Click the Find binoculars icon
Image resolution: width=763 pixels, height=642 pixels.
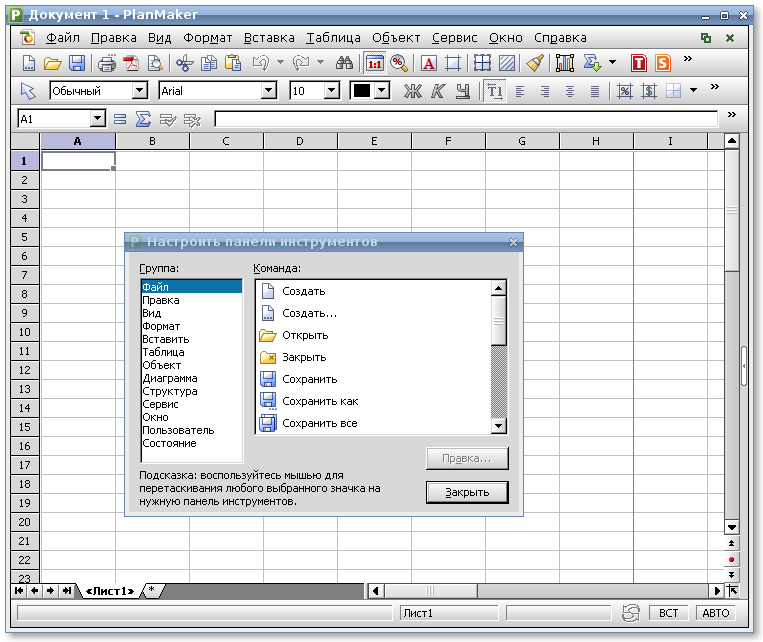click(344, 63)
